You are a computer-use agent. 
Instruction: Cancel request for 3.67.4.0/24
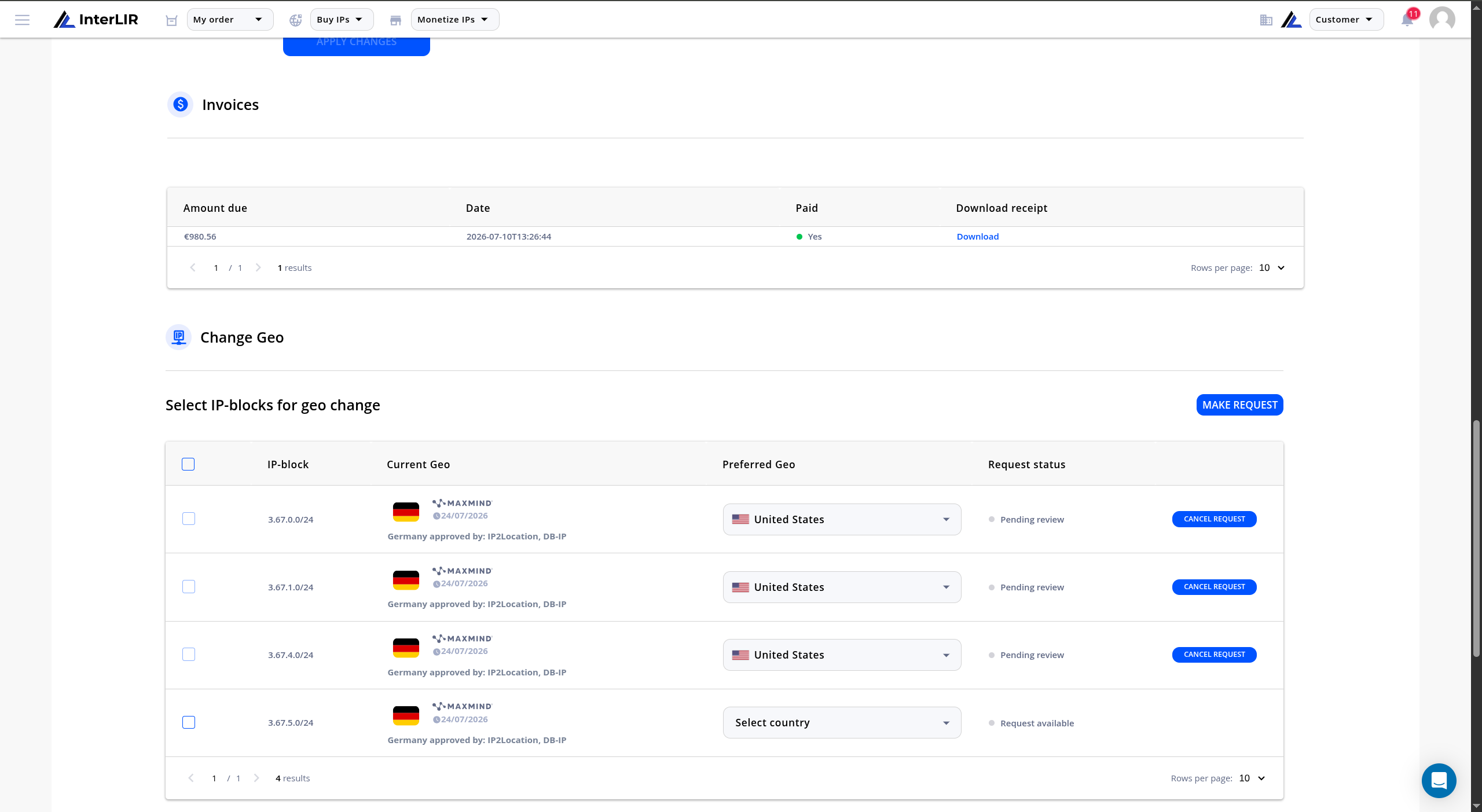(1214, 655)
